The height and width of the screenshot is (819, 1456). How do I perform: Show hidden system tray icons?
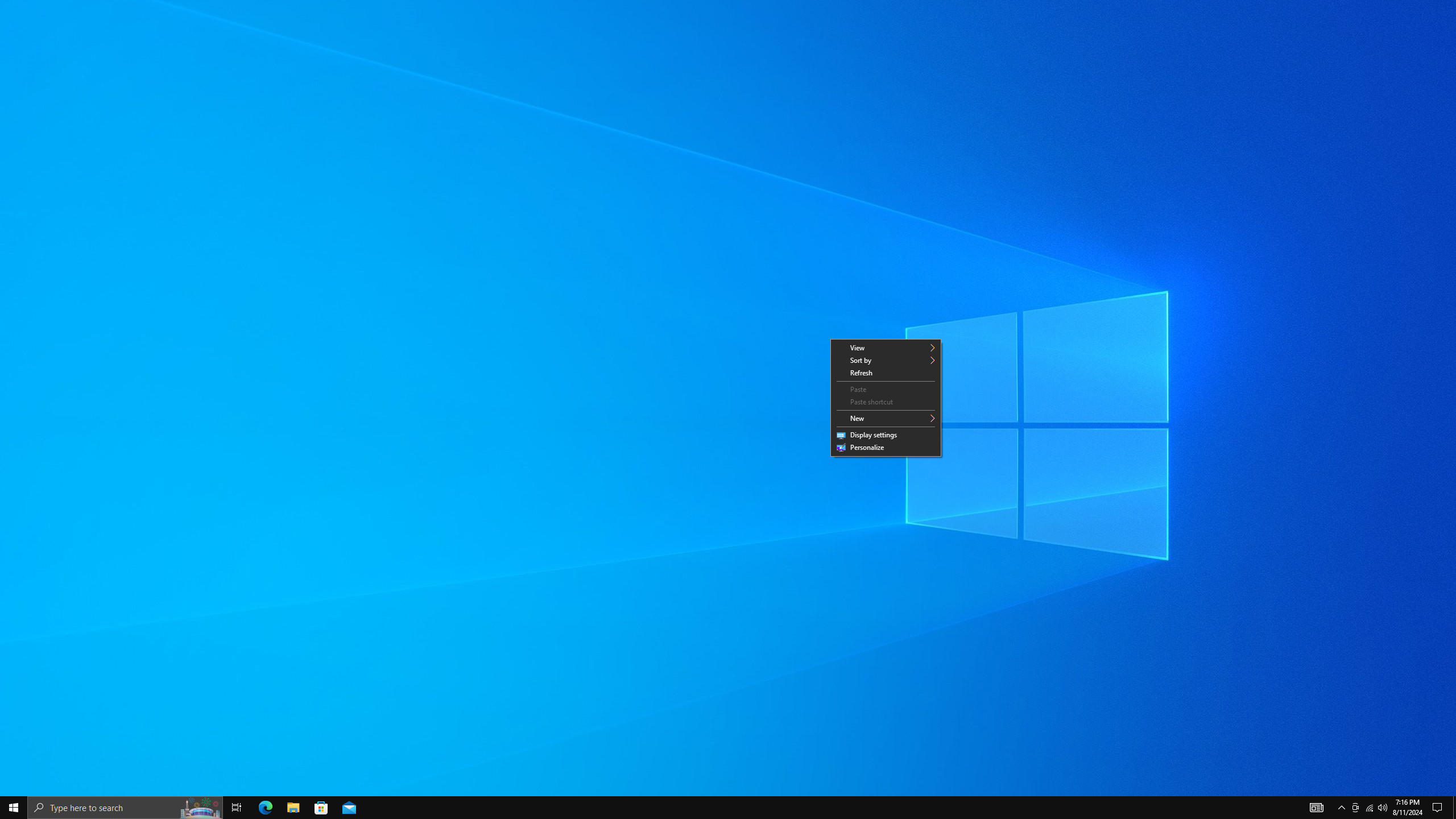point(1342,808)
